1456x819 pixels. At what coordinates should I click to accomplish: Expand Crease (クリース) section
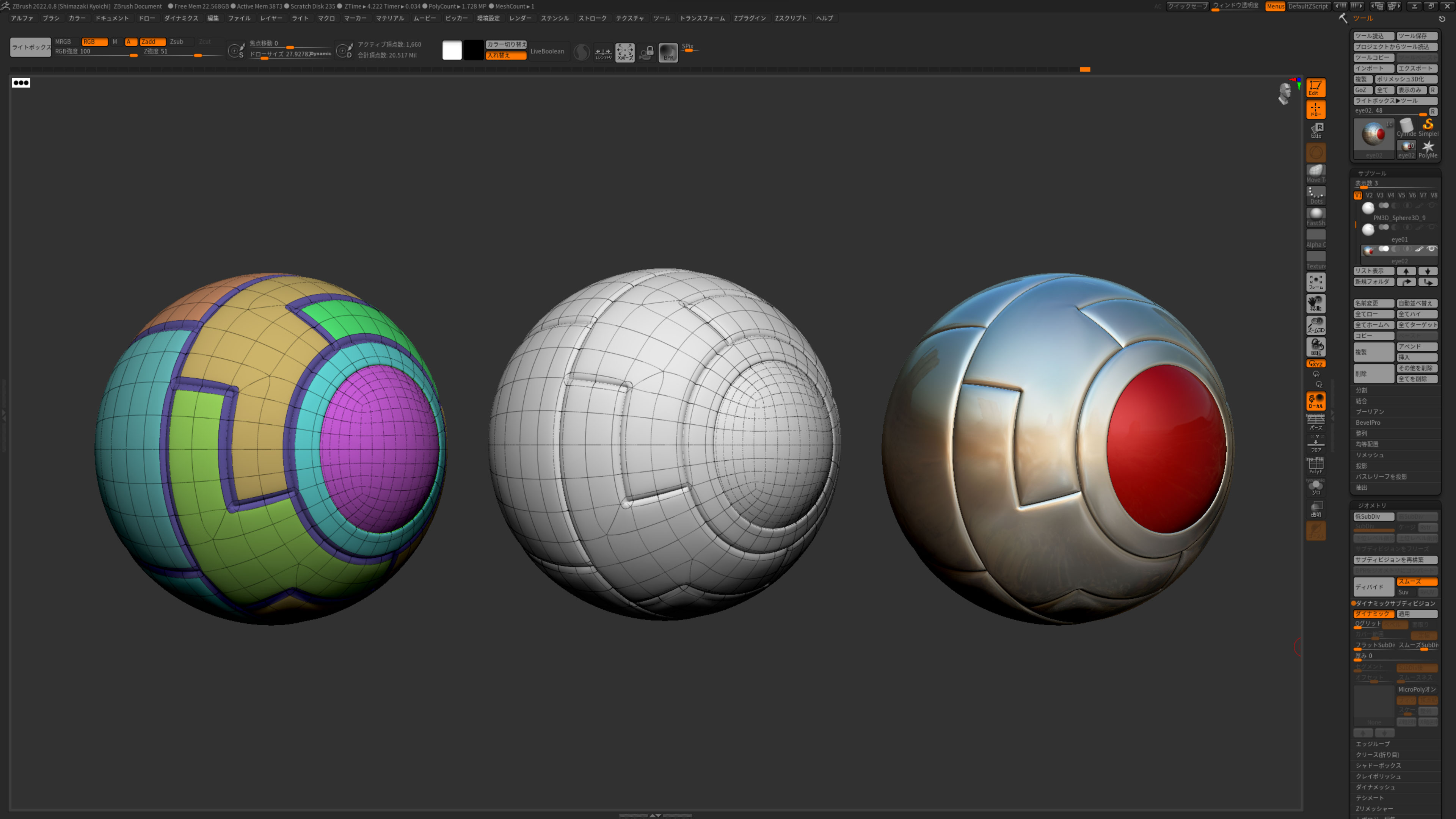click(1378, 755)
